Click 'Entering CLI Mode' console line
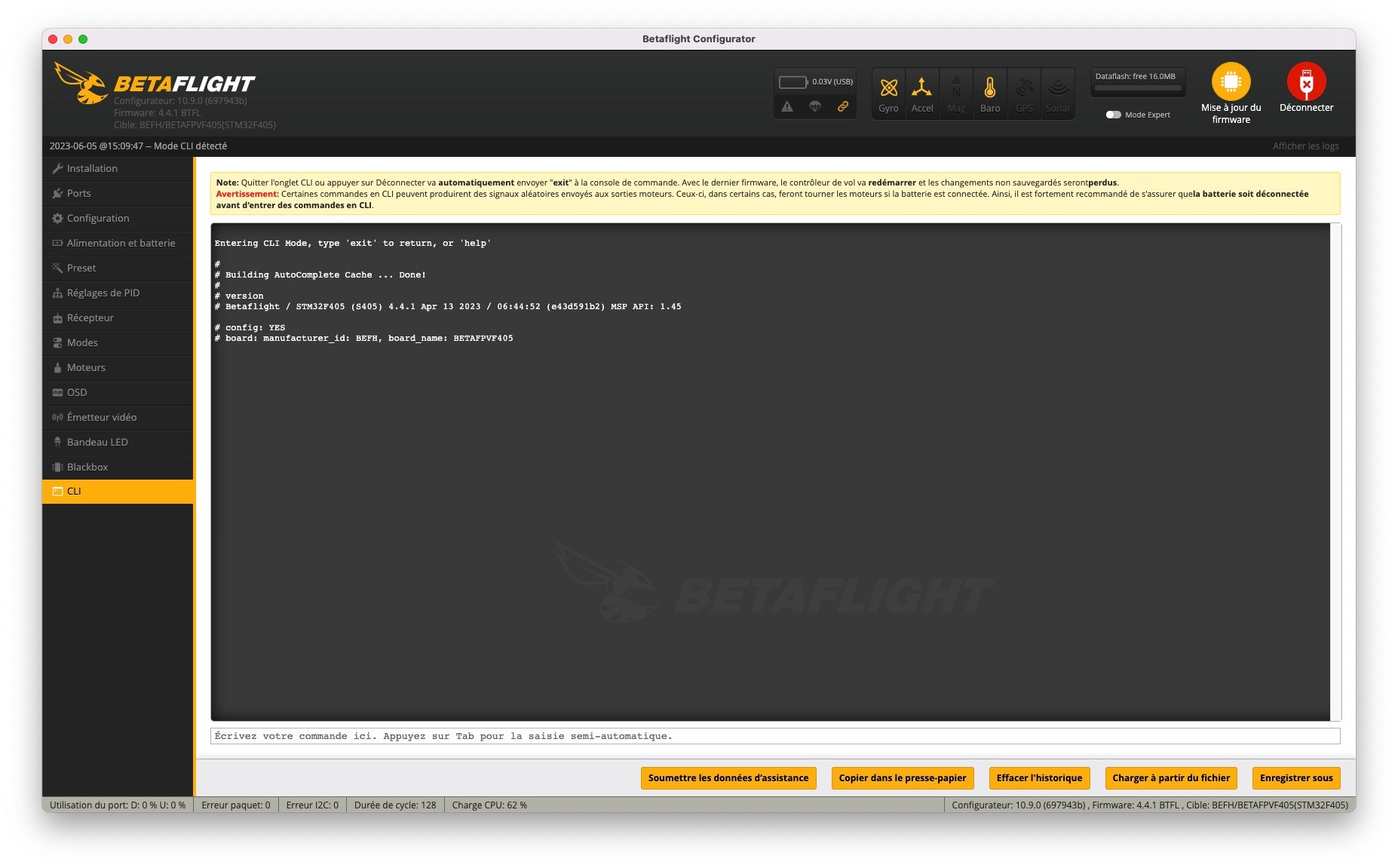 click(353, 244)
